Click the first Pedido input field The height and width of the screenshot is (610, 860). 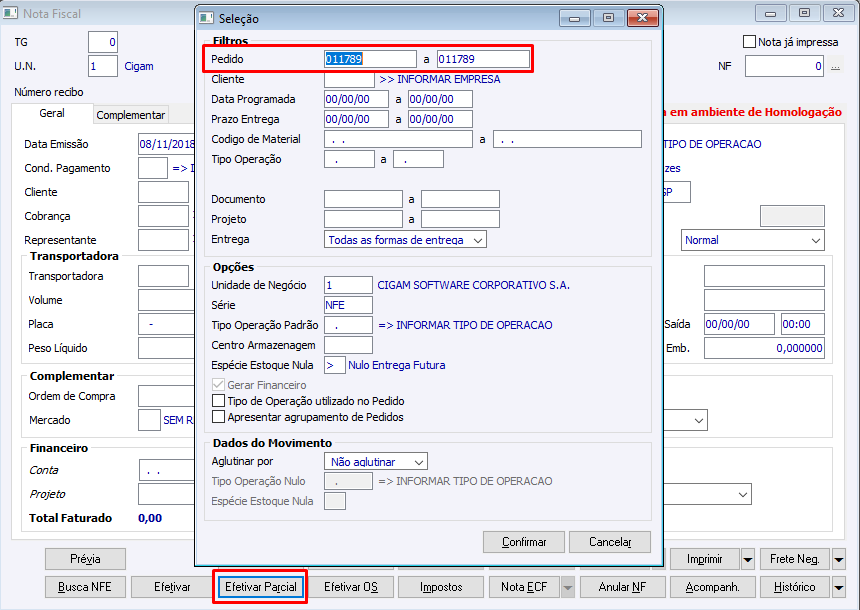pos(370,59)
